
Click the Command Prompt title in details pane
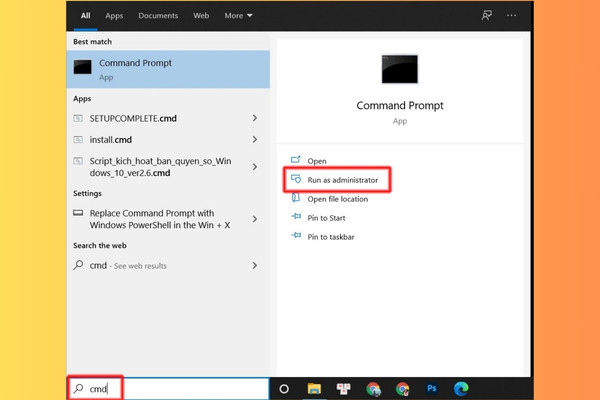click(400, 106)
